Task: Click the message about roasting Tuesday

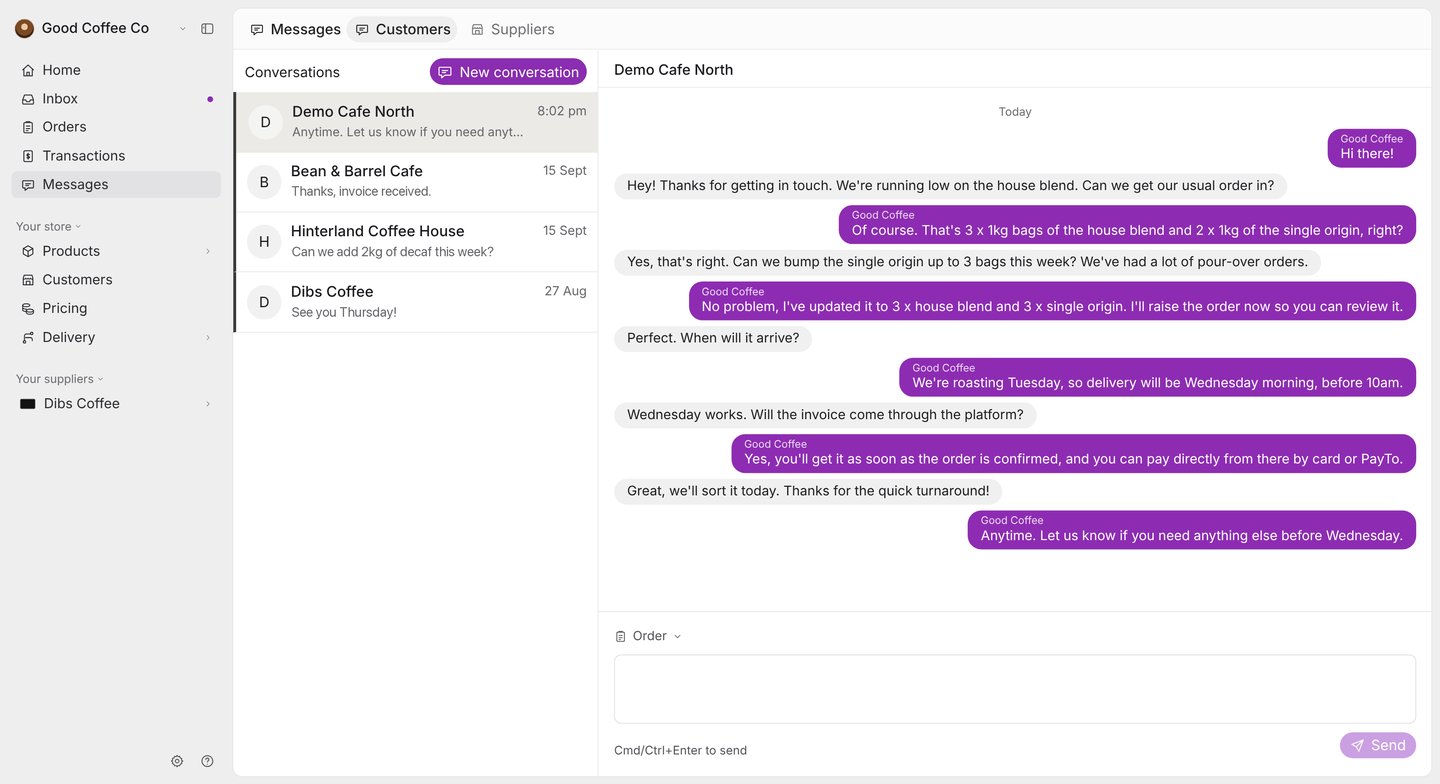Action: 1157,377
